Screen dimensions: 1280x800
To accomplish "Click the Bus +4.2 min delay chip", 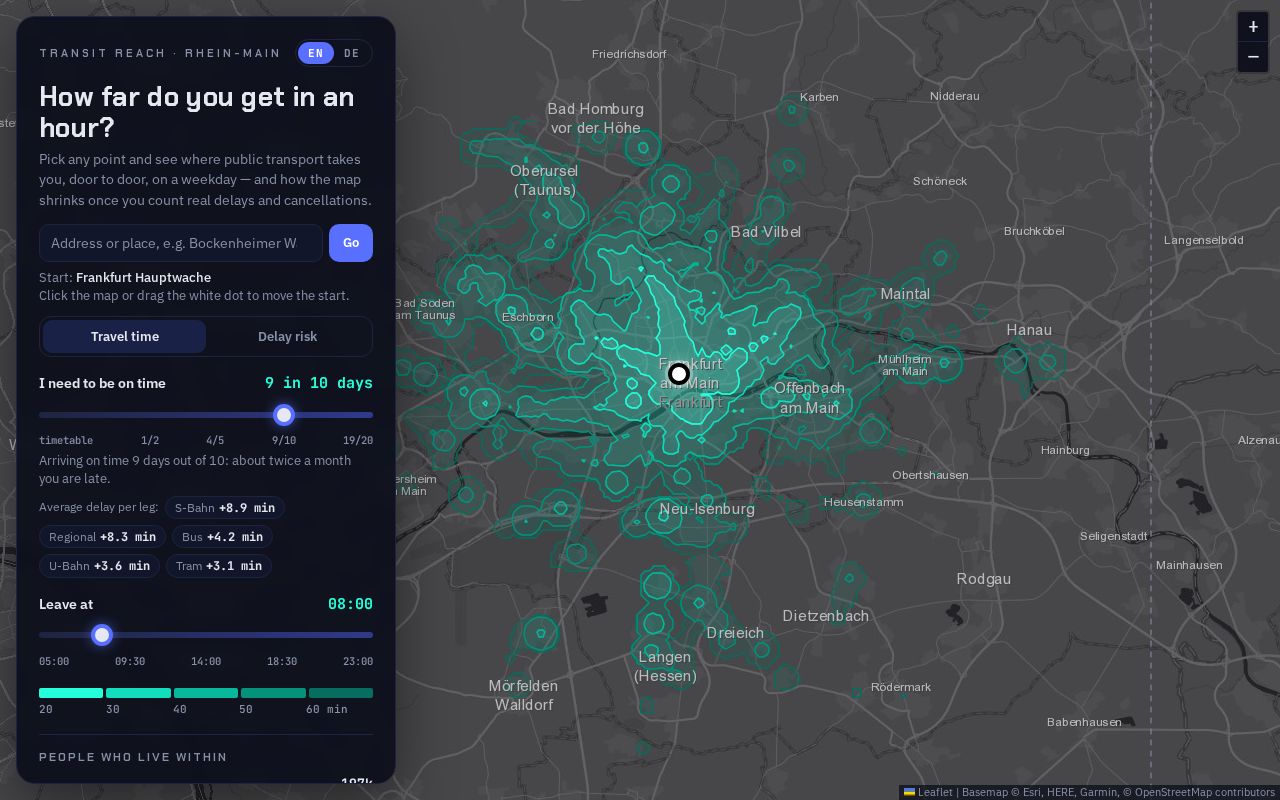I will point(222,537).
